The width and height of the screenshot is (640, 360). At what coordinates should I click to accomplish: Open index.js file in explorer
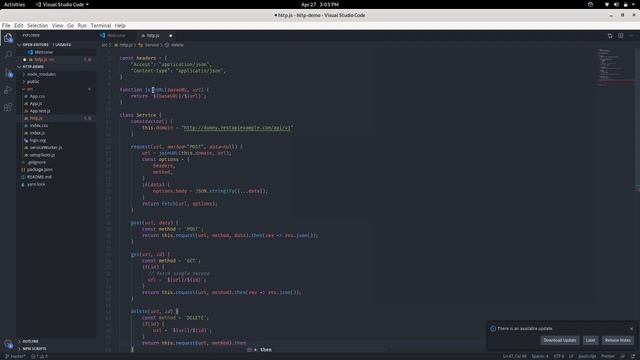[38, 133]
